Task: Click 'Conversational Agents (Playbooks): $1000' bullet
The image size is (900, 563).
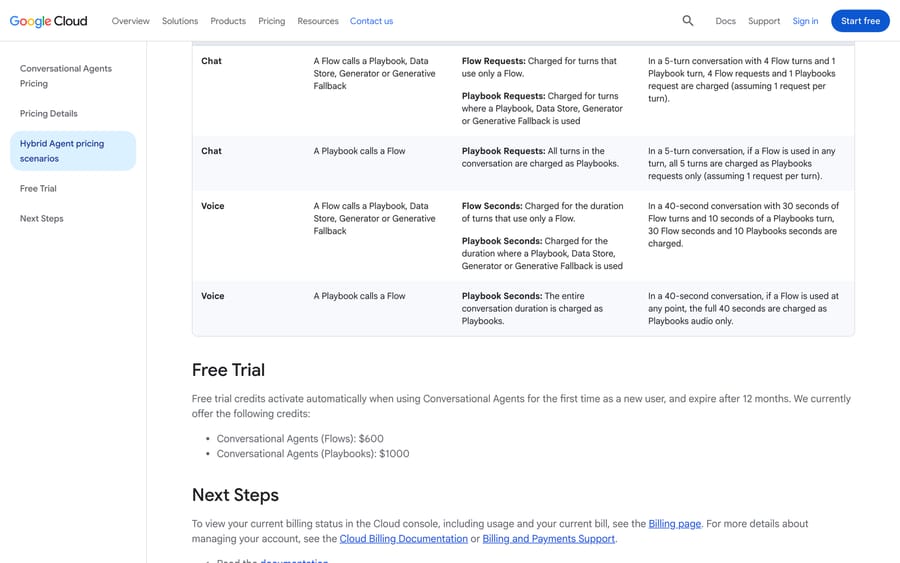Action: (x=313, y=453)
